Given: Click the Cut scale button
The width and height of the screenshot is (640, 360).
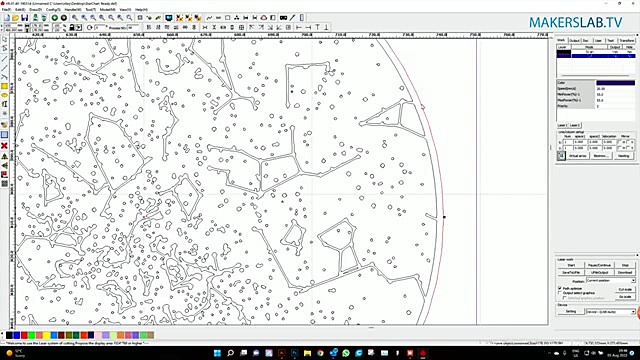Looking at the screenshot, I should point(625,289).
